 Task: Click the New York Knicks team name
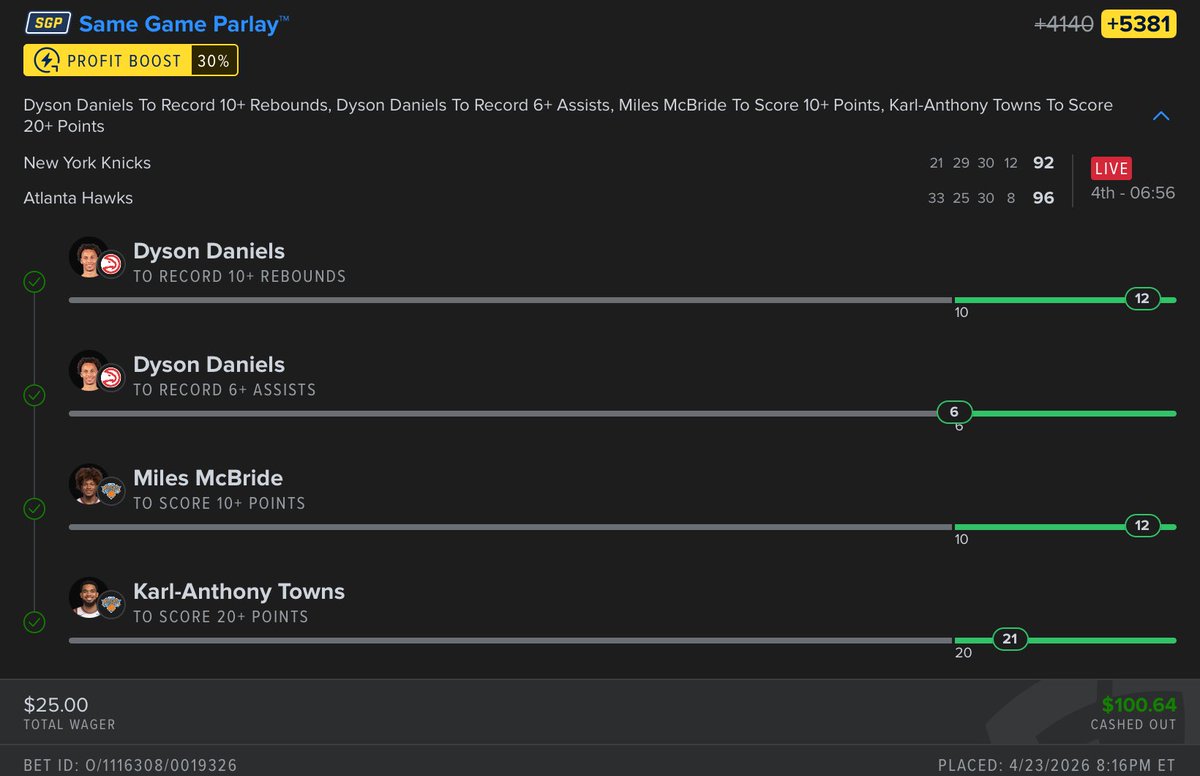click(x=87, y=163)
